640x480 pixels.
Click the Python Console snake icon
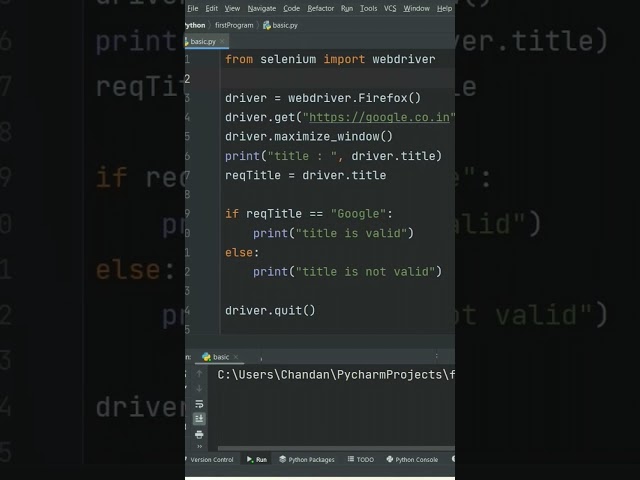pyautogui.click(x=390, y=460)
